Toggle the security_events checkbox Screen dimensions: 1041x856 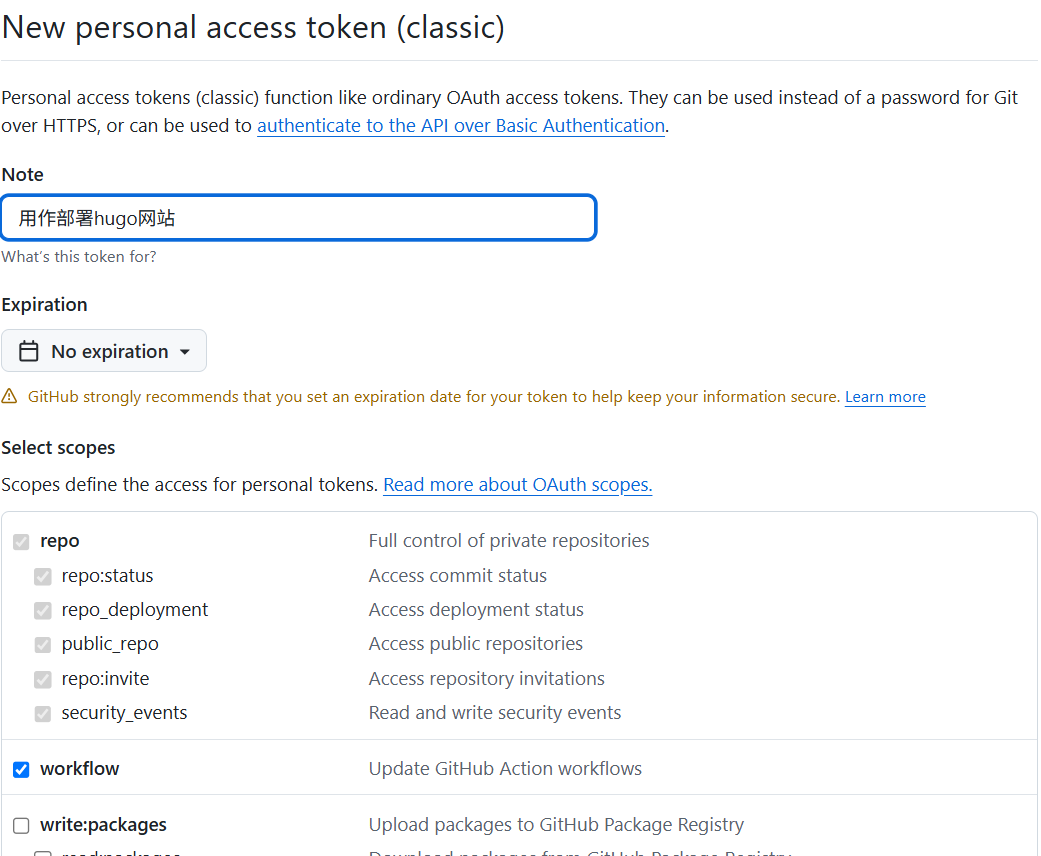[x=43, y=714]
